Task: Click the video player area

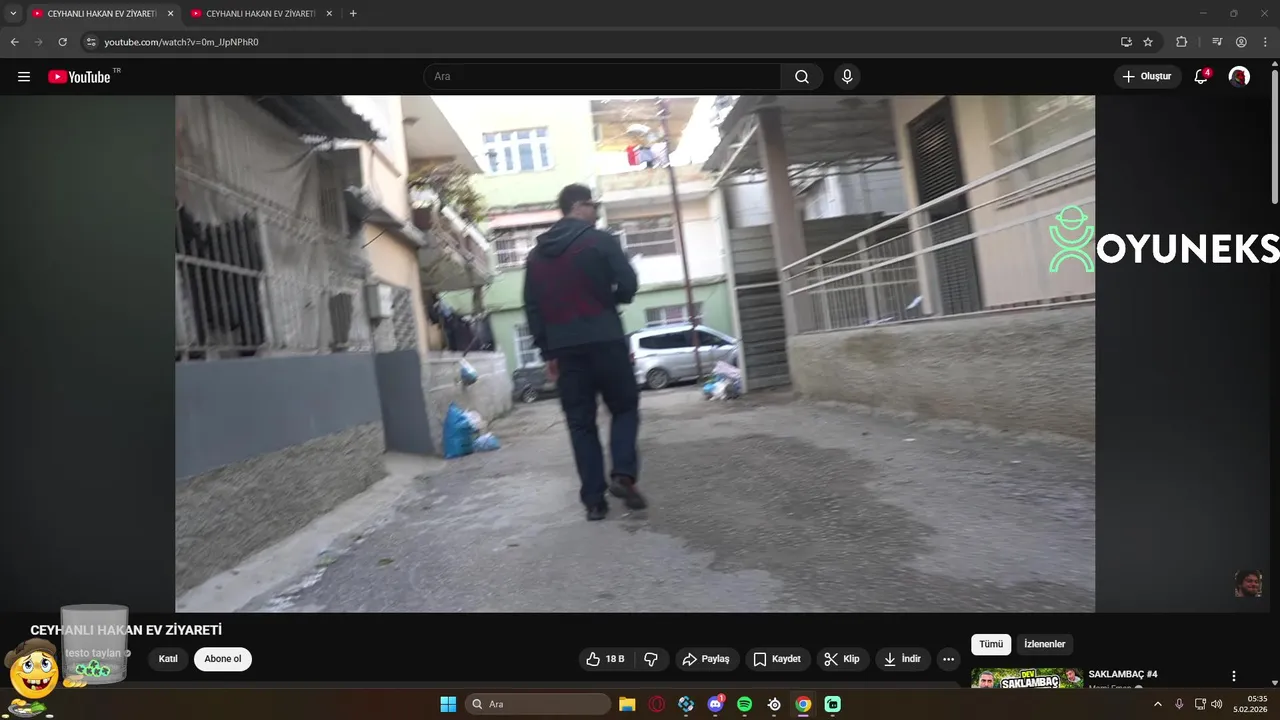Action: tap(635, 353)
